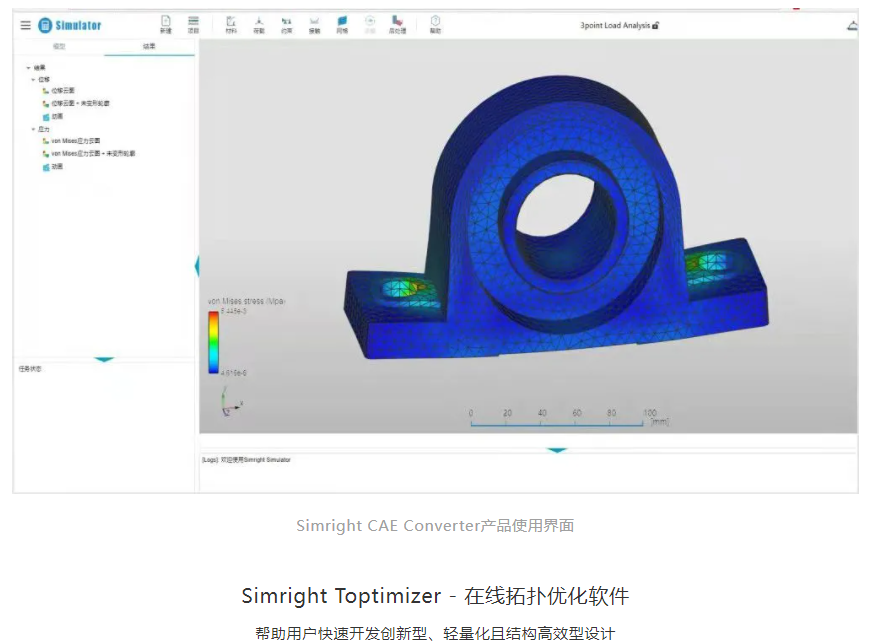Click the millimetre scale bar in the viewport
The image size is (889, 644).
click(x=569, y=418)
